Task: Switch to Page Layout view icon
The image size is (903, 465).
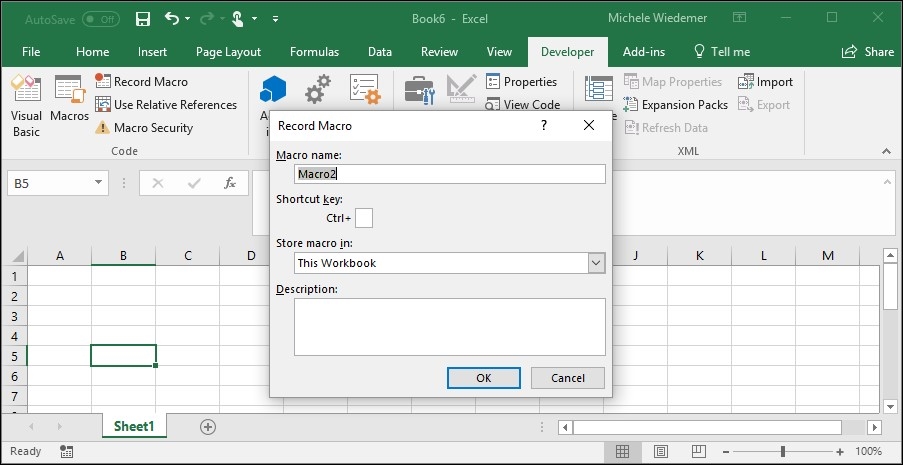Action: click(x=661, y=451)
